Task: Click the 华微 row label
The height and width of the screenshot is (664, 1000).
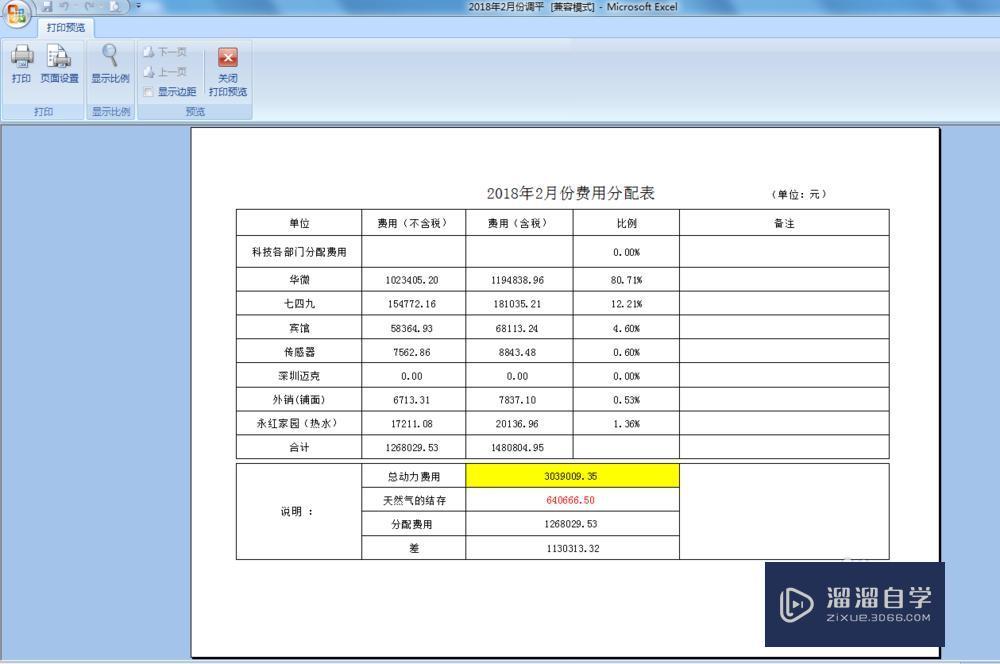Action: tap(299, 279)
